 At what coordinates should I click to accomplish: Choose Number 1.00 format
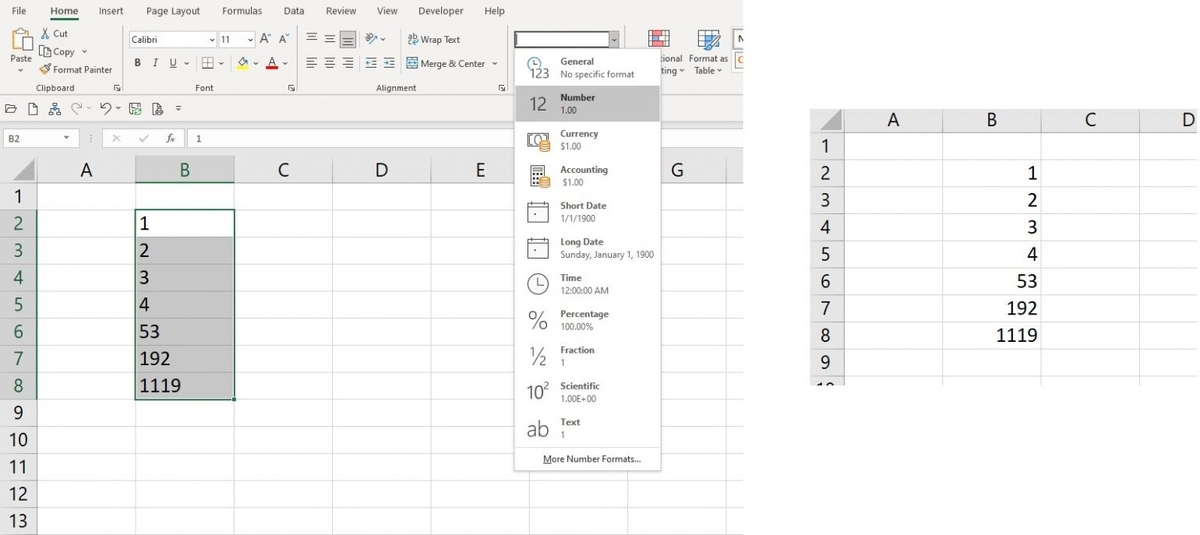[x=587, y=104]
